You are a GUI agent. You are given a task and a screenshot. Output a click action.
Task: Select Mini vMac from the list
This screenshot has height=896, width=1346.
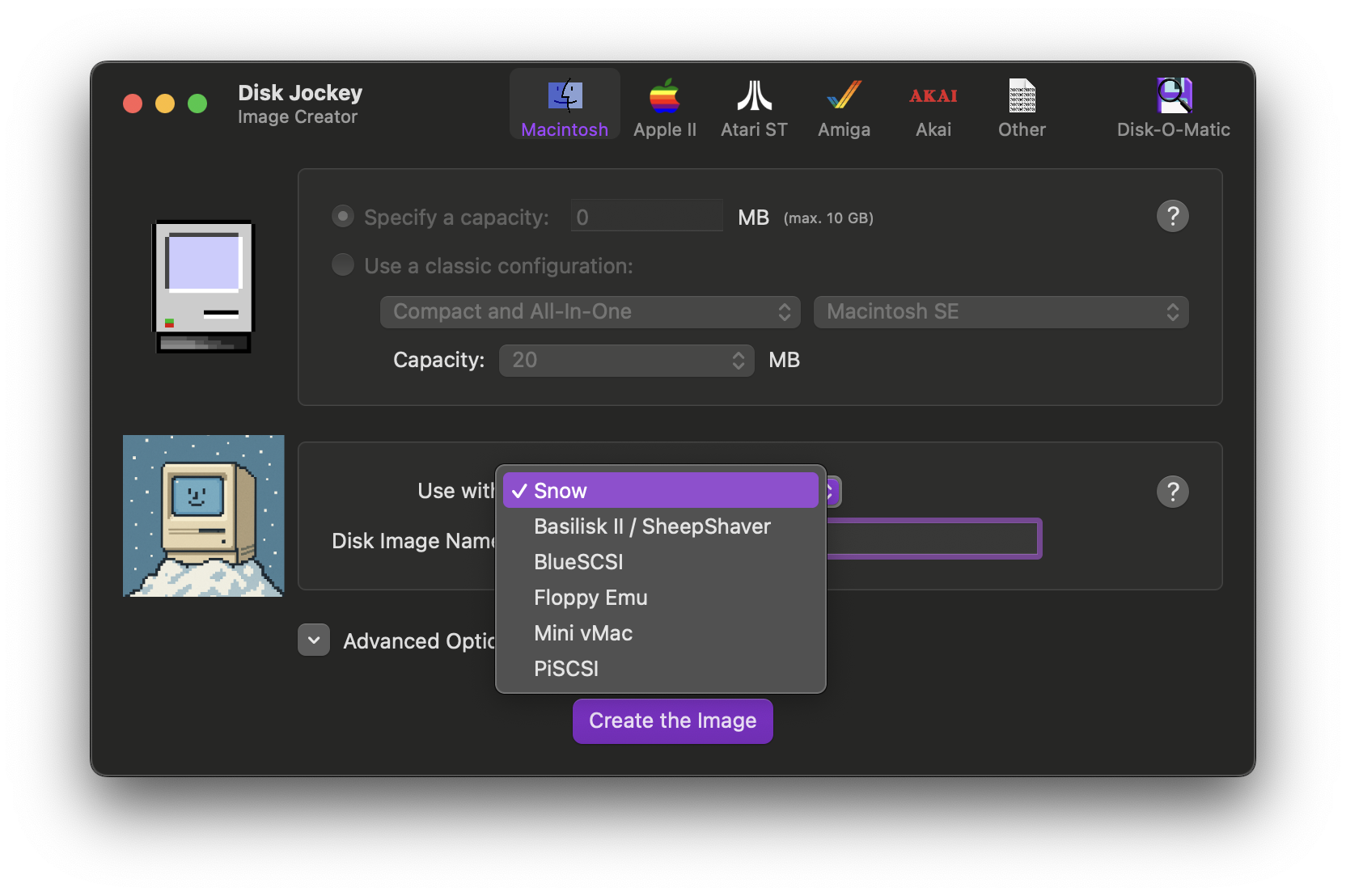[x=583, y=633]
